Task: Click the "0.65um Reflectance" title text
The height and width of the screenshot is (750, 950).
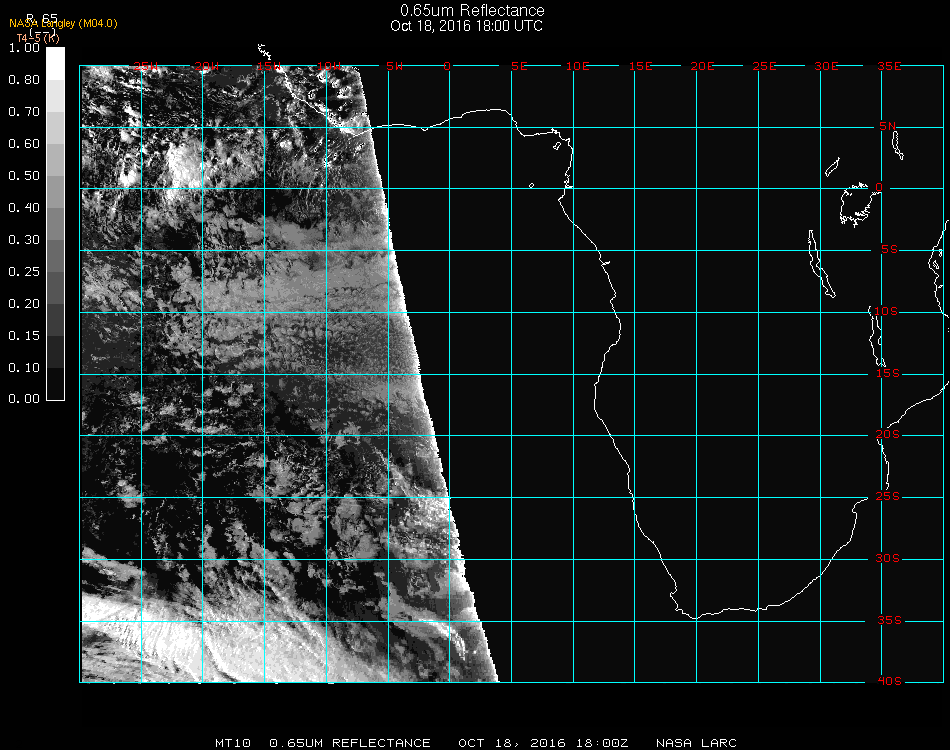Action: (472, 10)
